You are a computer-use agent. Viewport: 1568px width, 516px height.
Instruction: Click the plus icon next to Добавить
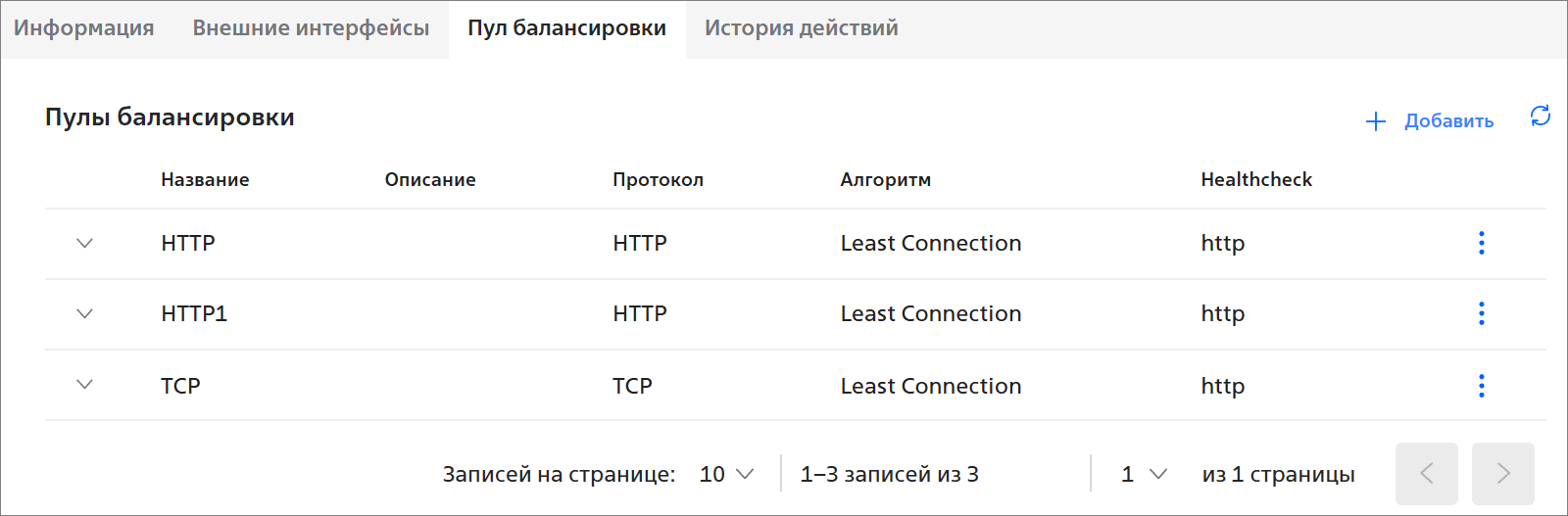1376,121
